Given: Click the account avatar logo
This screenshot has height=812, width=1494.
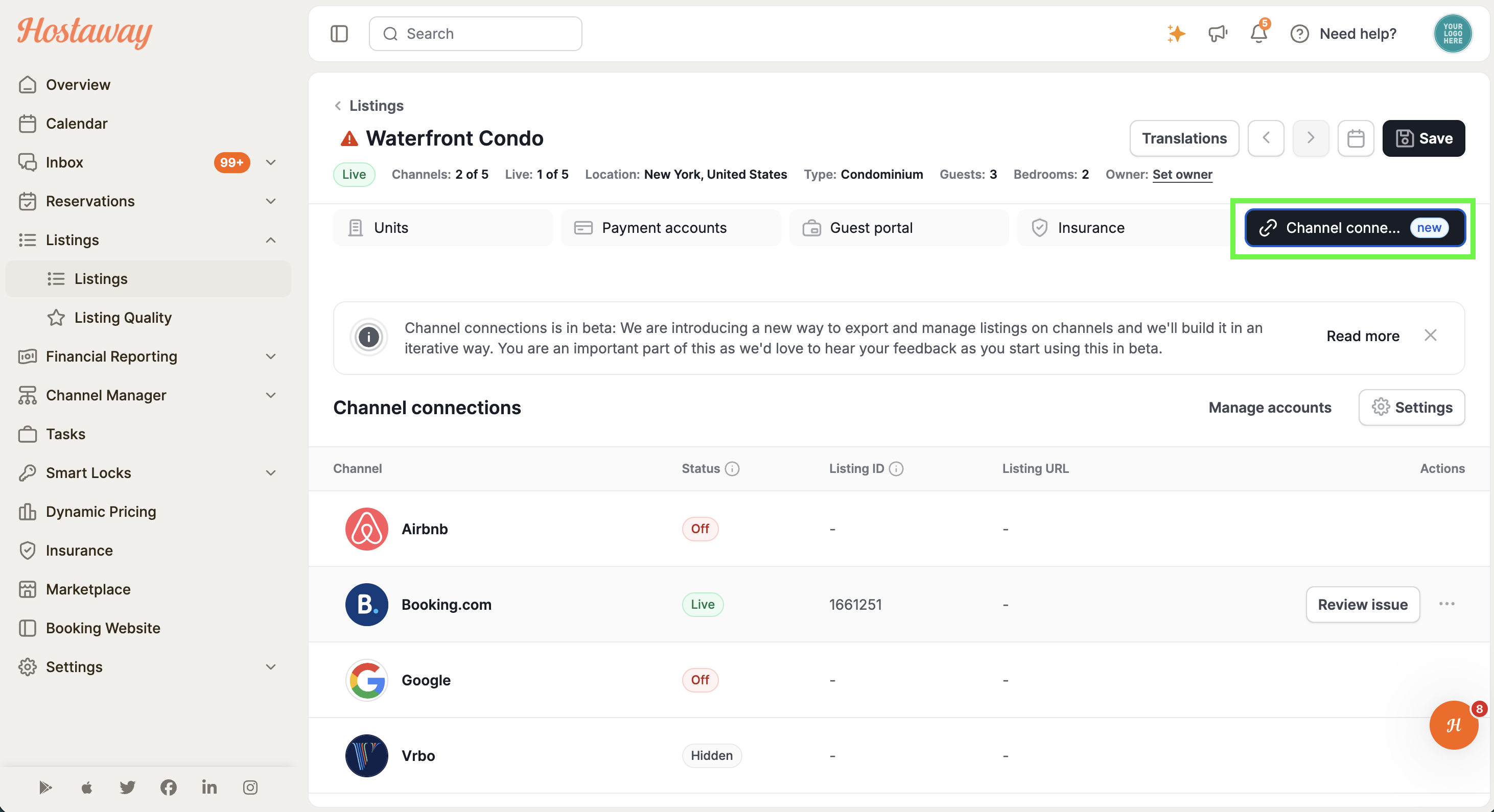Looking at the screenshot, I should click(1452, 34).
